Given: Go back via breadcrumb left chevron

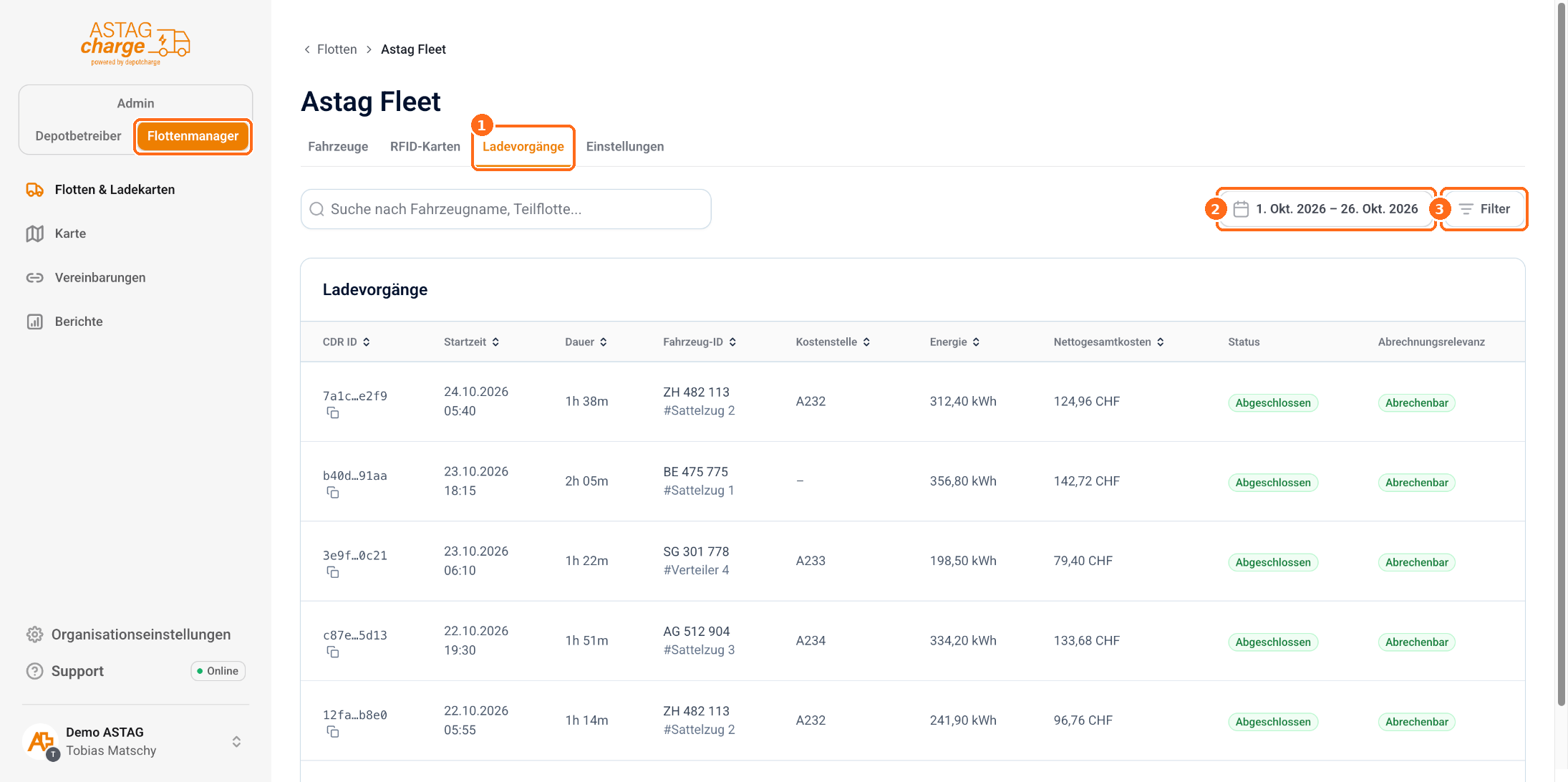Looking at the screenshot, I should click(x=307, y=49).
